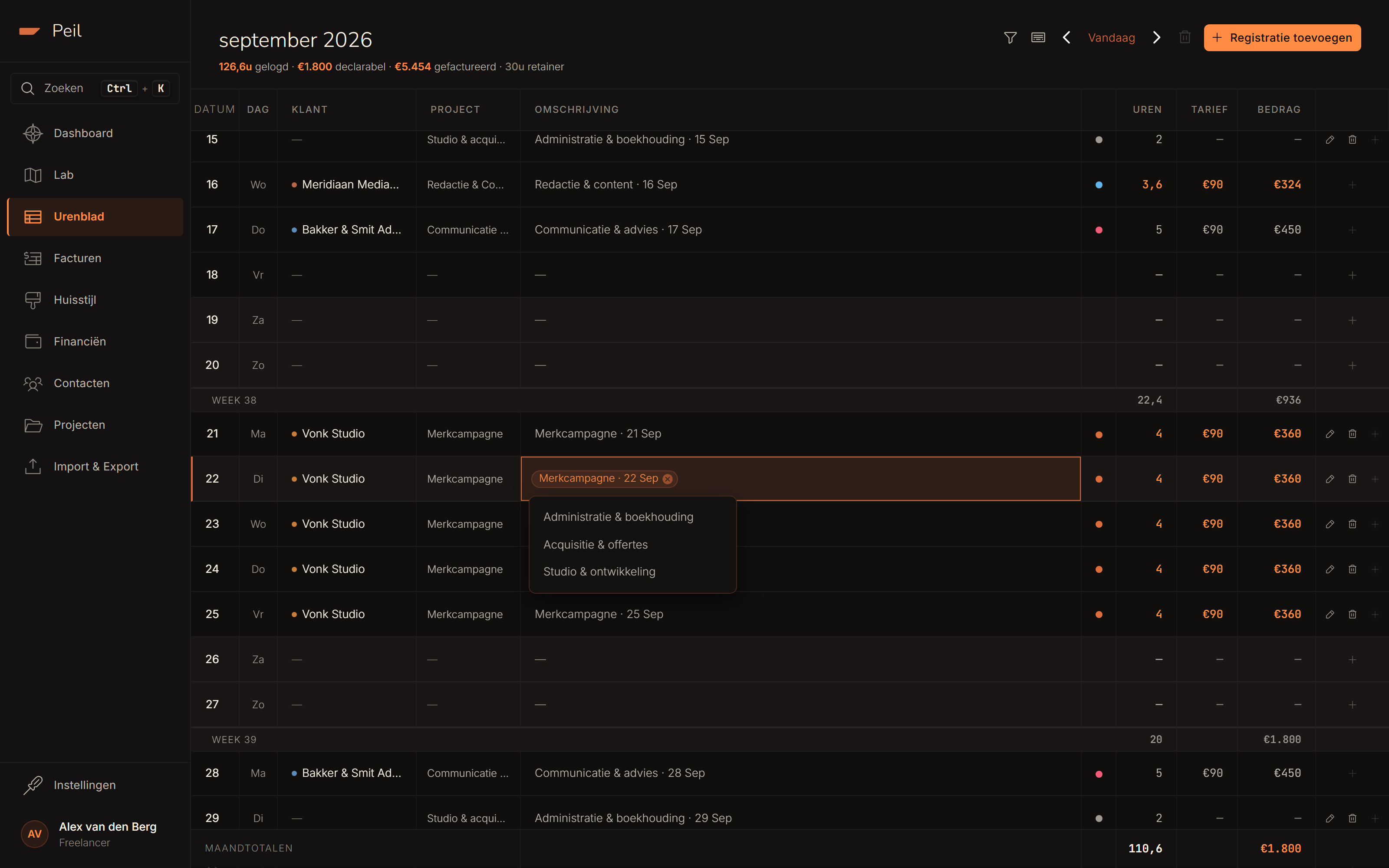Open Instellingen settings
Viewport: 1389px width, 868px height.
coord(95,785)
